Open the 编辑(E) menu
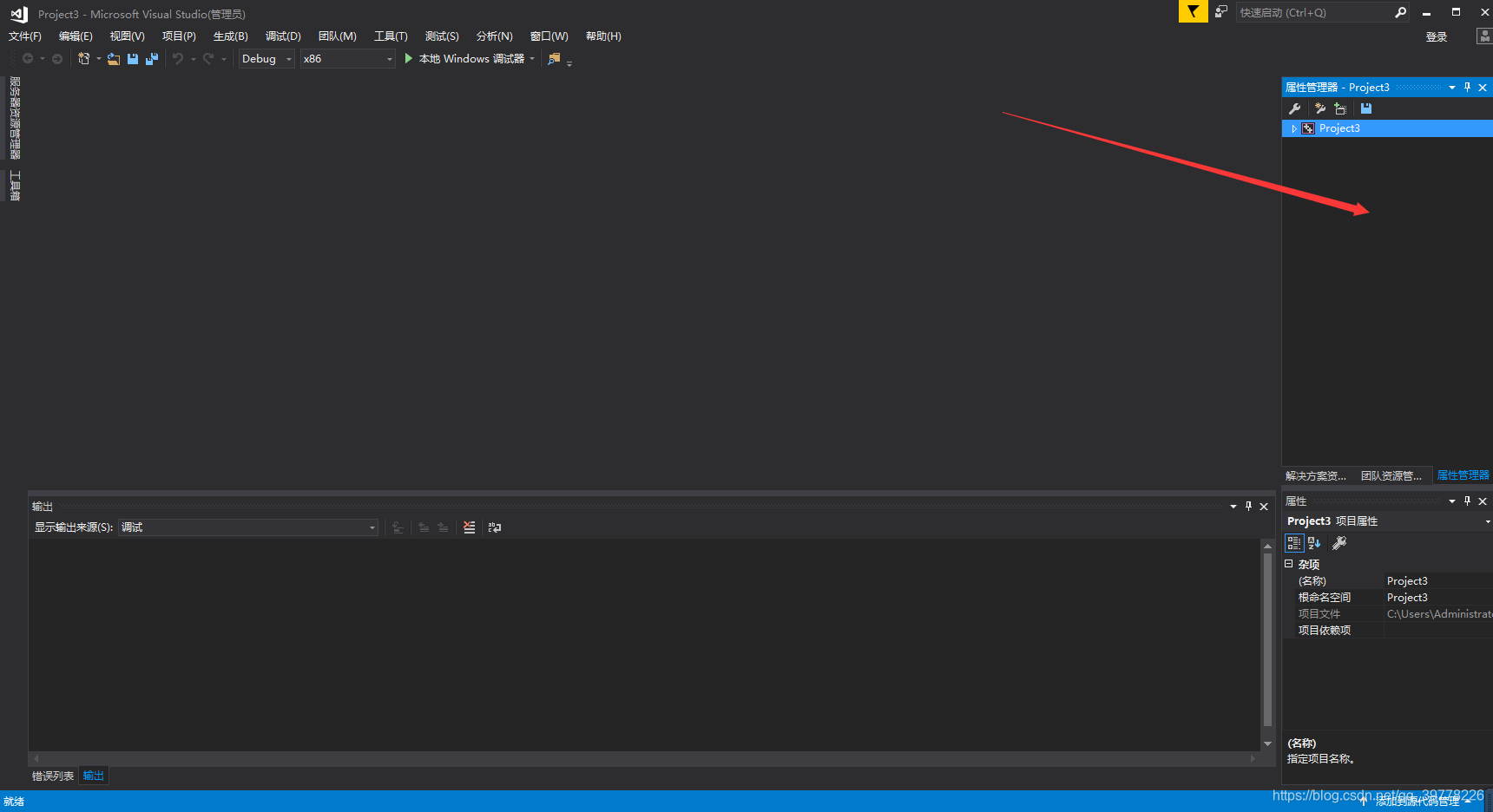This screenshot has height=812, width=1493. pos(76,36)
